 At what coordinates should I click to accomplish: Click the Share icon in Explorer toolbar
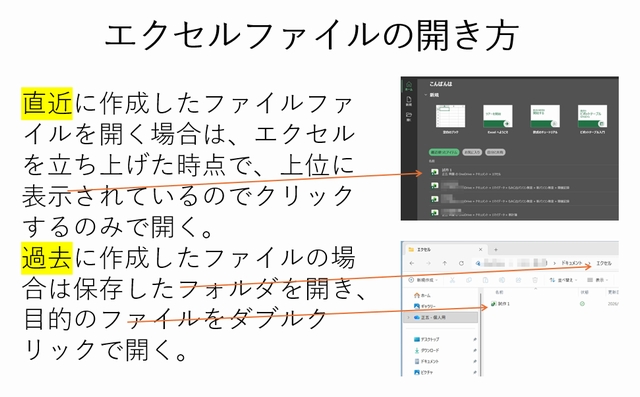[518, 280]
